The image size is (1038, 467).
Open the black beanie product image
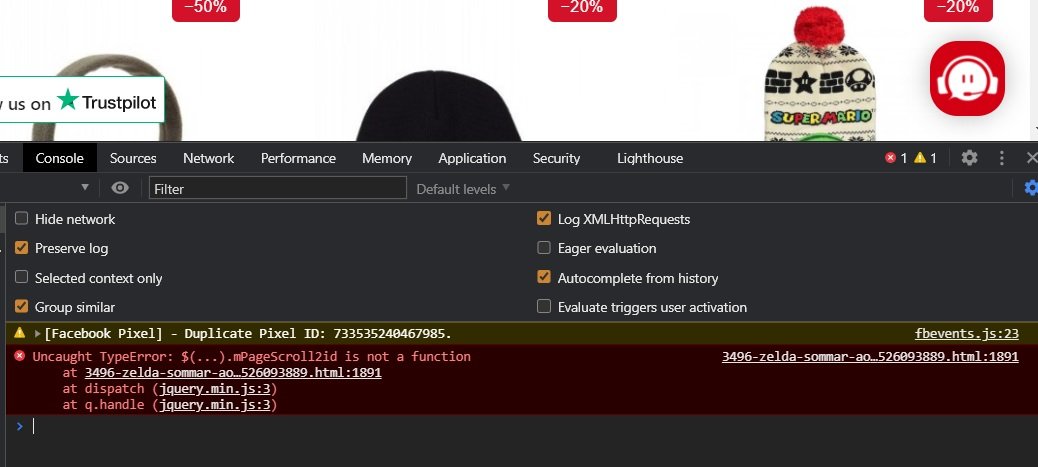click(438, 106)
